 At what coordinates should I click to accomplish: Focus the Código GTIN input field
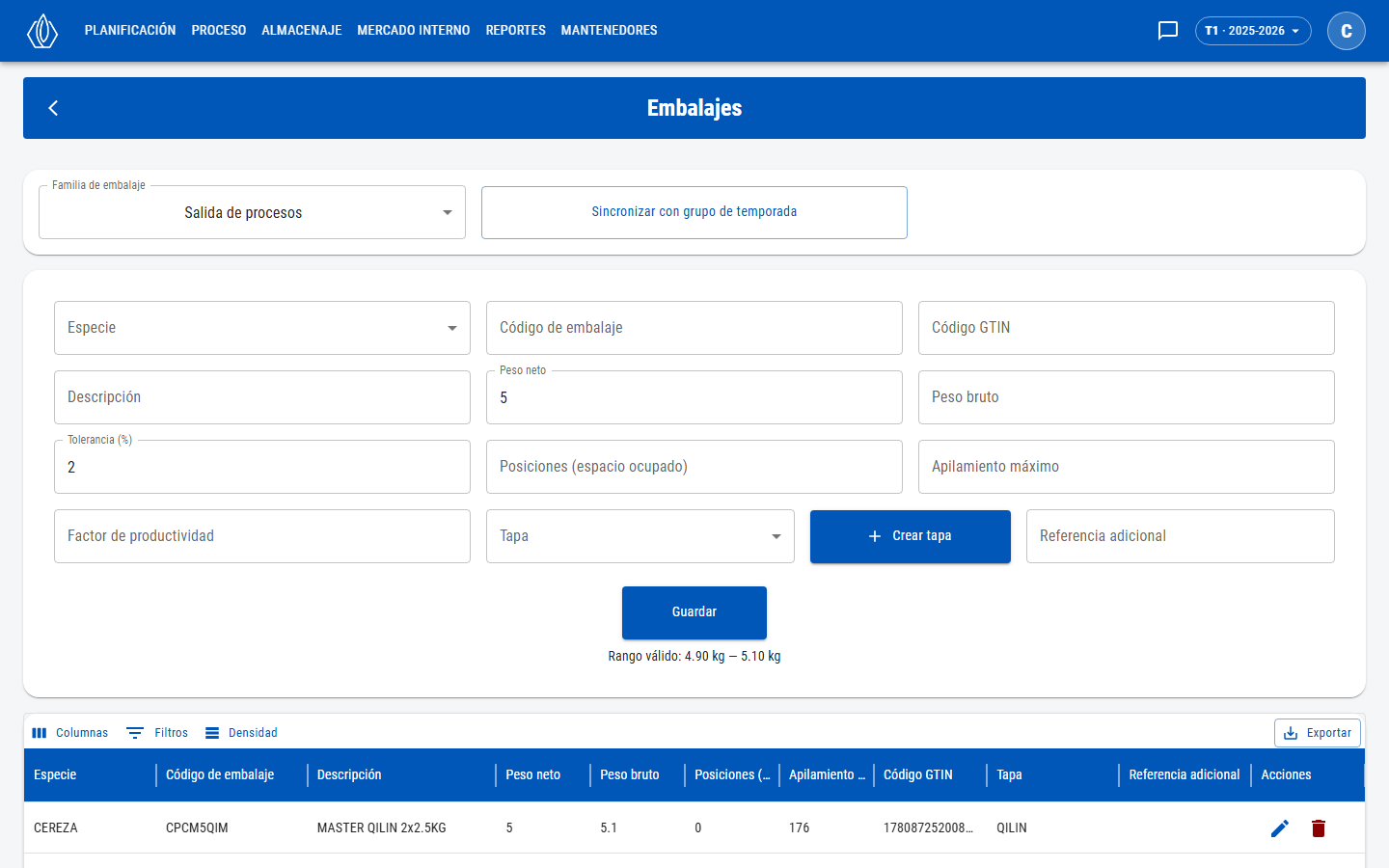[x=1127, y=328]
